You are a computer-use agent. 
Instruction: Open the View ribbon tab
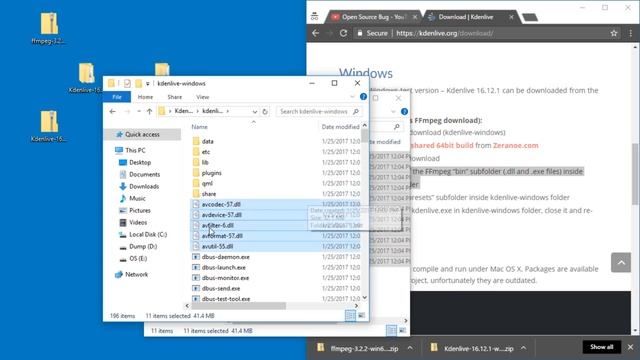(202, 97)
